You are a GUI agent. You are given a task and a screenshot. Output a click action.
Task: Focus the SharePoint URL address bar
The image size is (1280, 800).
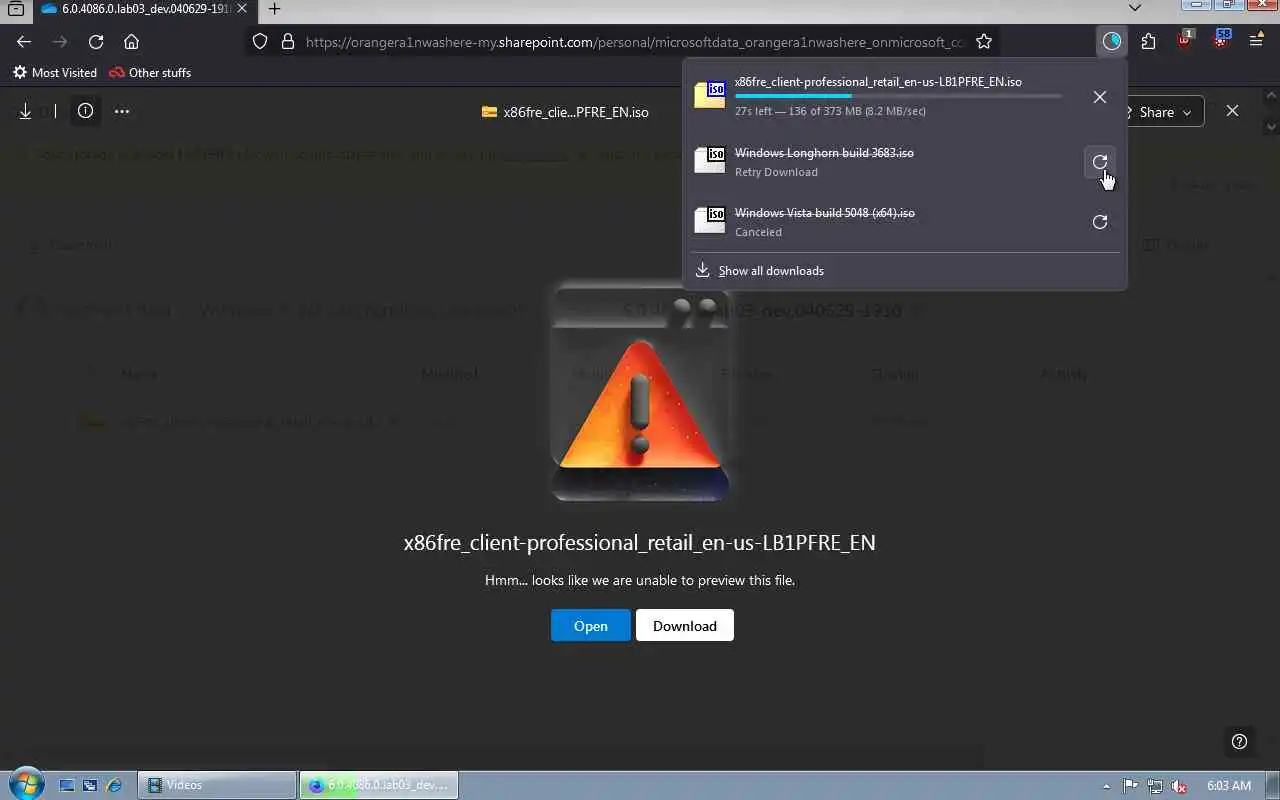point(634,42)
